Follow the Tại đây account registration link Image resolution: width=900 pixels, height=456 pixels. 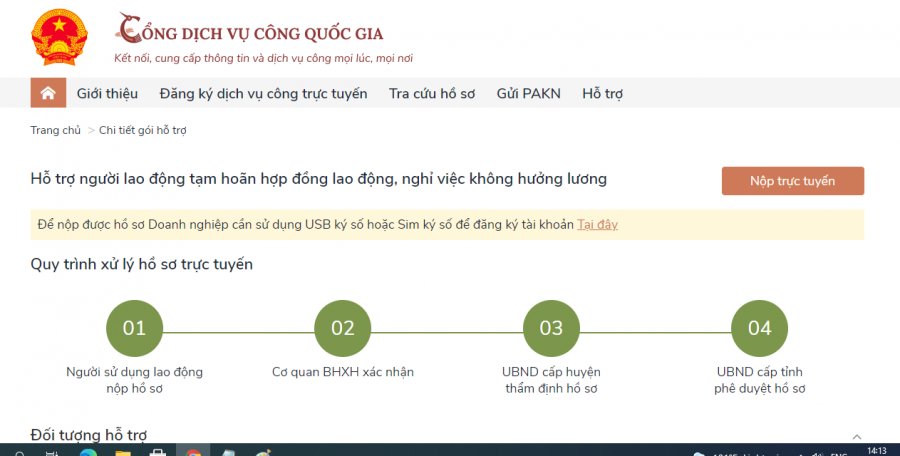click(x=598, y=225)
